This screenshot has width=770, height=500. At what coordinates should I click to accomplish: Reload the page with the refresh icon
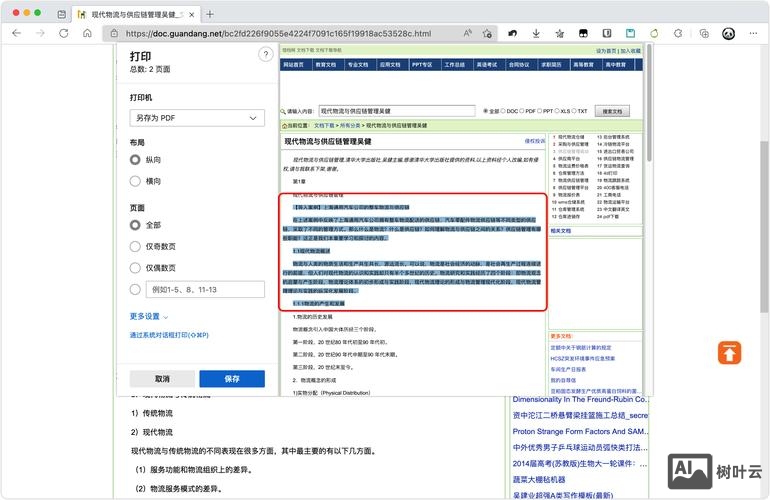pyautogui.click(x=64, y=33)
